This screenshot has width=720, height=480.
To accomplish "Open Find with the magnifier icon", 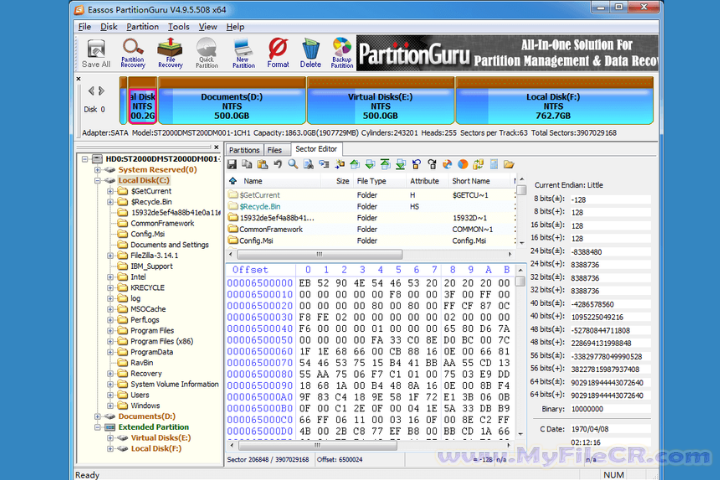I will (293, 164).
